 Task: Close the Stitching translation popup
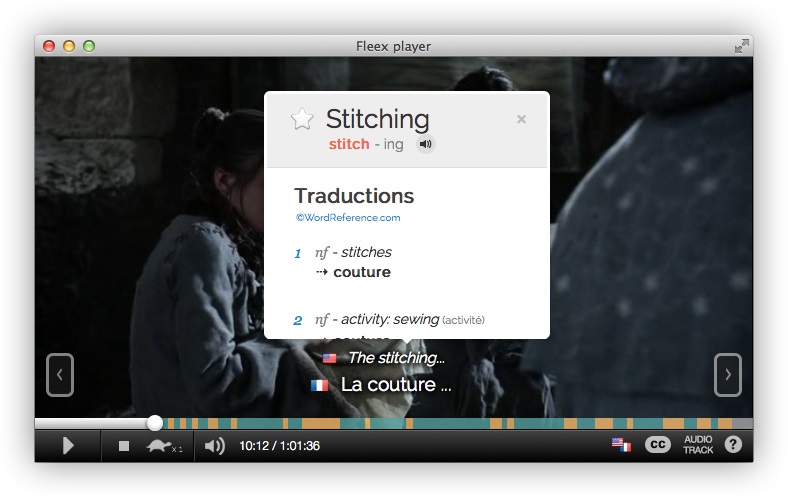(521, 119)
